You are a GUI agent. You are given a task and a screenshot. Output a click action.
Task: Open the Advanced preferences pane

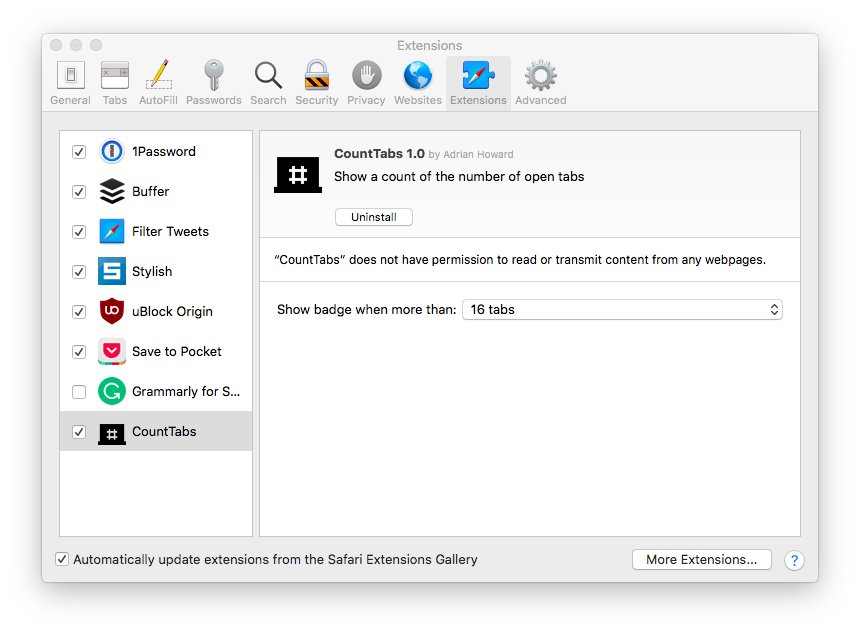(x=541, y=83)
